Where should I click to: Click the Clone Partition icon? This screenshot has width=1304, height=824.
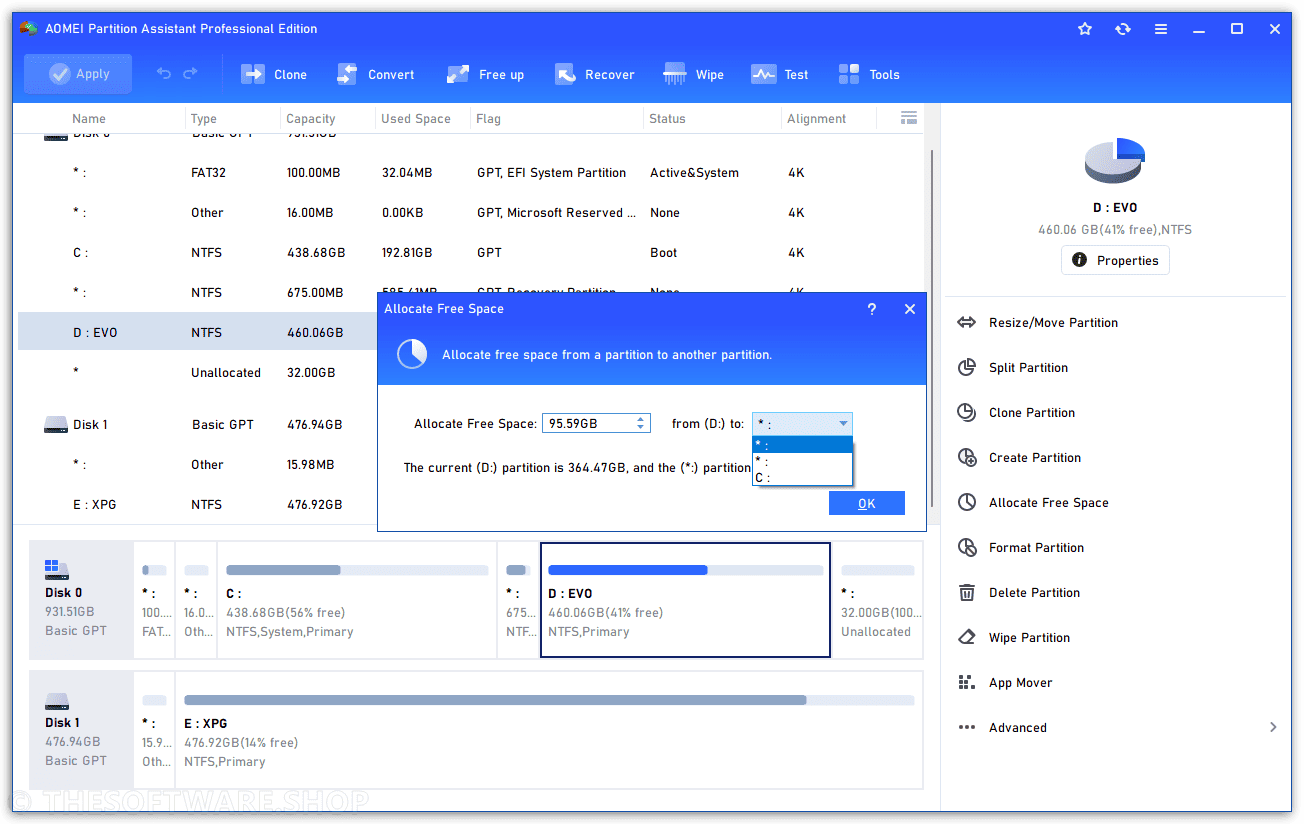click(x=967, y=412)
